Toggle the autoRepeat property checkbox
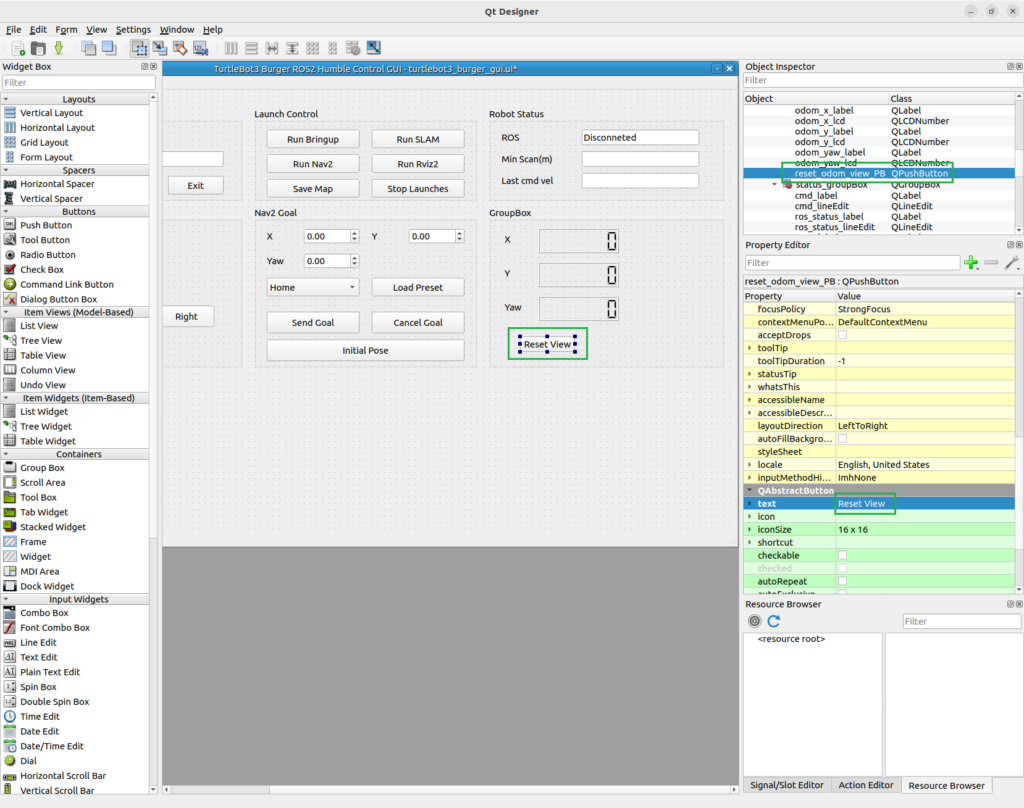Viewport: 1024px width, 808px height. [x=842, y=581]
